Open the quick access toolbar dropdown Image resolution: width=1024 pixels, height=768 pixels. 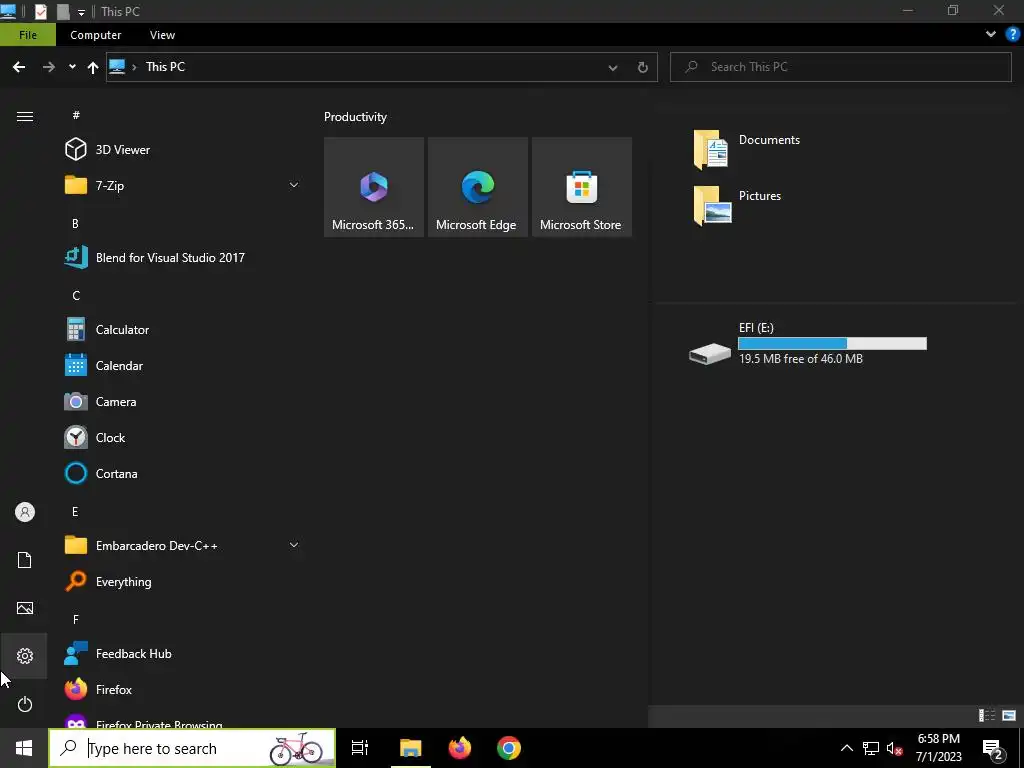(x=81, y=12)
